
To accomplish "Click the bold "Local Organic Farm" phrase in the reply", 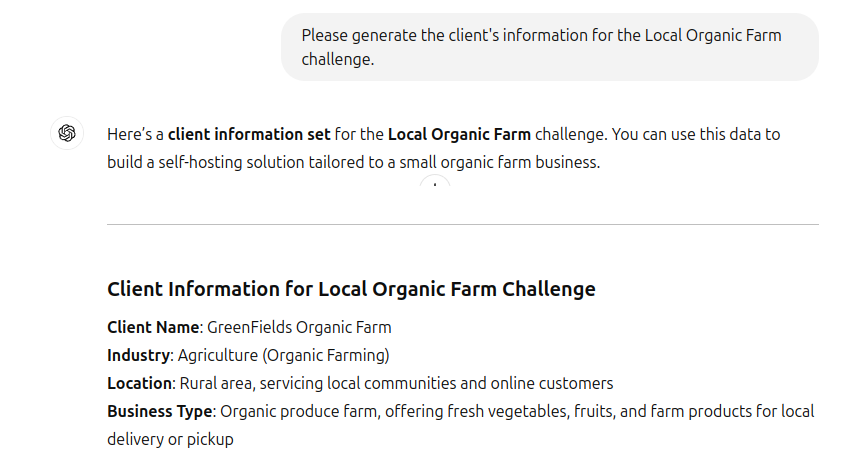I will (x=459, y=134).
